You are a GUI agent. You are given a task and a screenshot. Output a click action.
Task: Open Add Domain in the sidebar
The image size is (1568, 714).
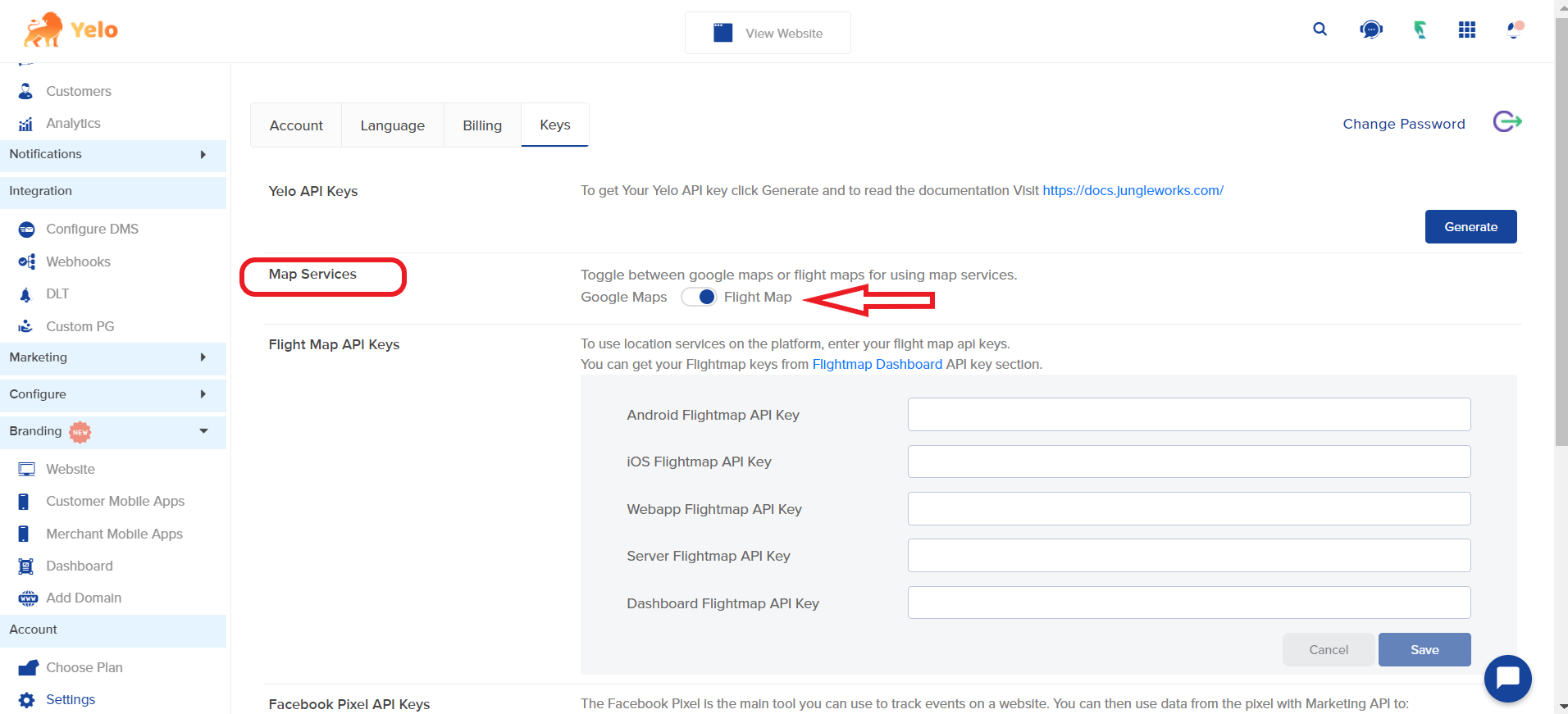click(x=84, y=598)
